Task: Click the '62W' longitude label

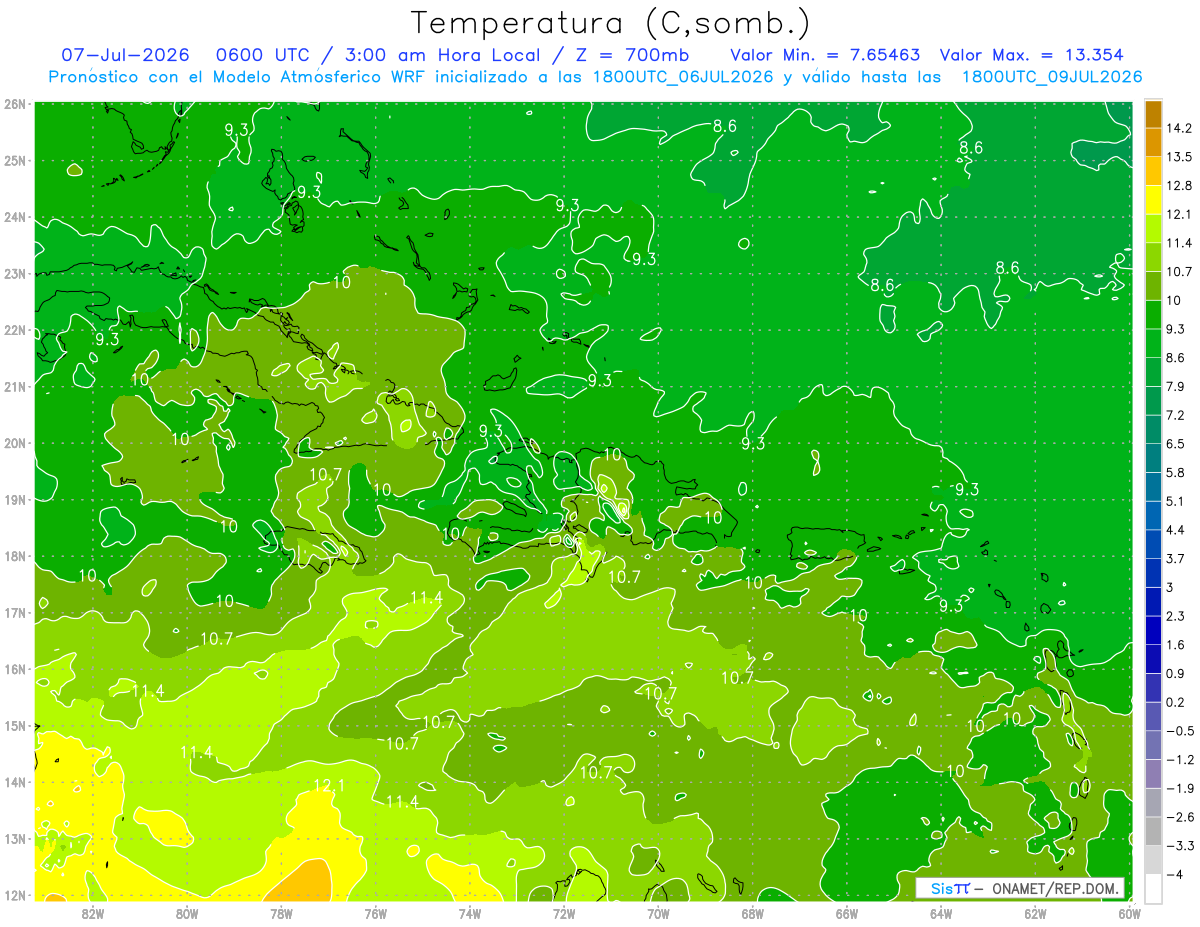Action: (x=1036, y=912)
